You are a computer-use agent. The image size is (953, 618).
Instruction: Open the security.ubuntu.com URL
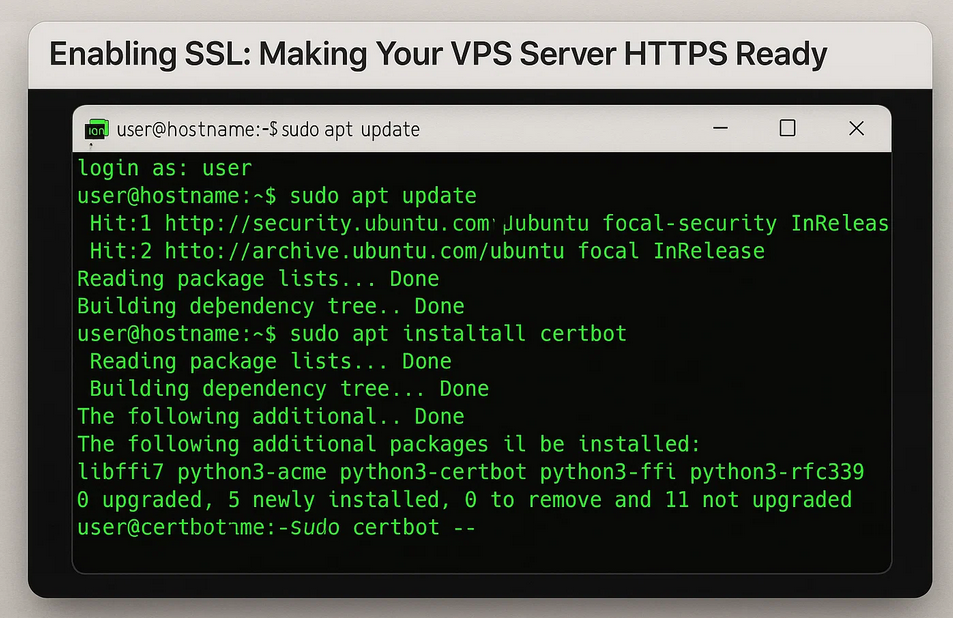330,223
